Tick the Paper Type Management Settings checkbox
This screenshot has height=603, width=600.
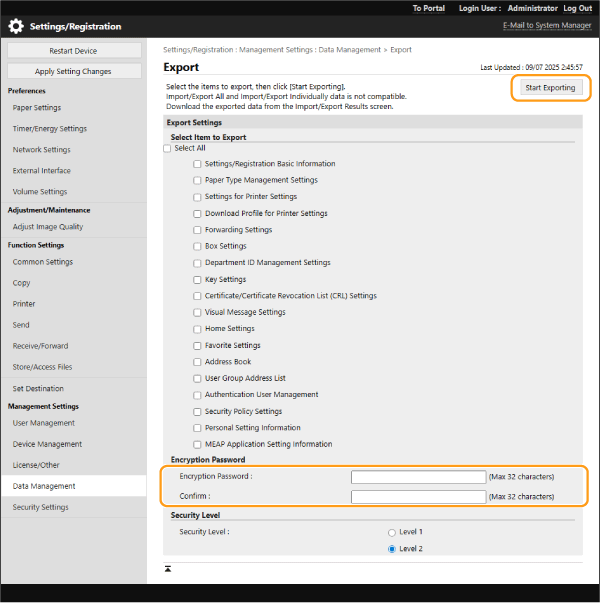pyautogui.click(x=198, y=180)
